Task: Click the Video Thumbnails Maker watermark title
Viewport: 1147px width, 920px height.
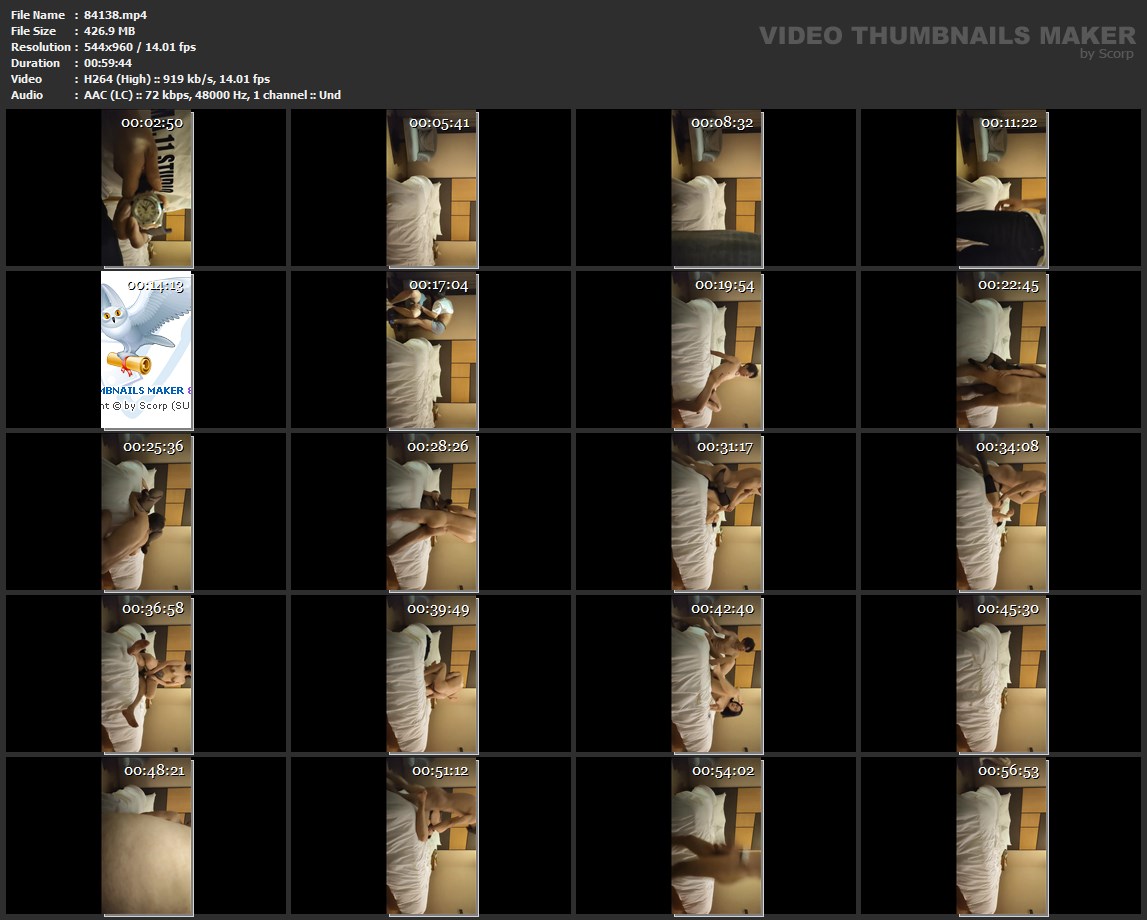Action: (946, 36)
